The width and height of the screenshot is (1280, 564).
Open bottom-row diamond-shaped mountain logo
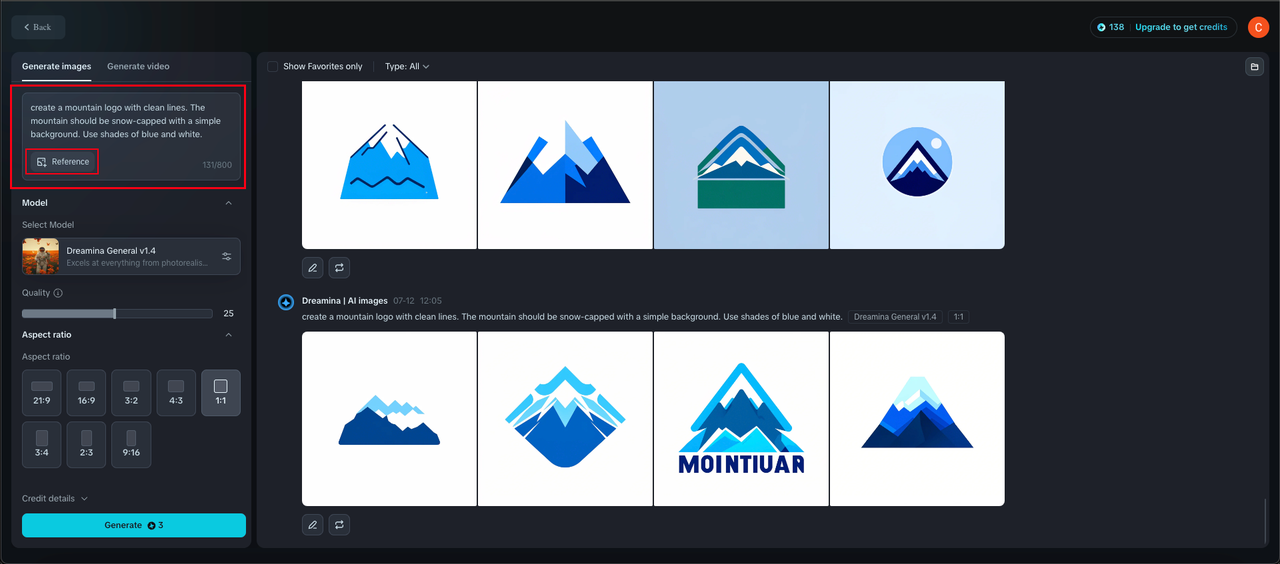[565, 419]
